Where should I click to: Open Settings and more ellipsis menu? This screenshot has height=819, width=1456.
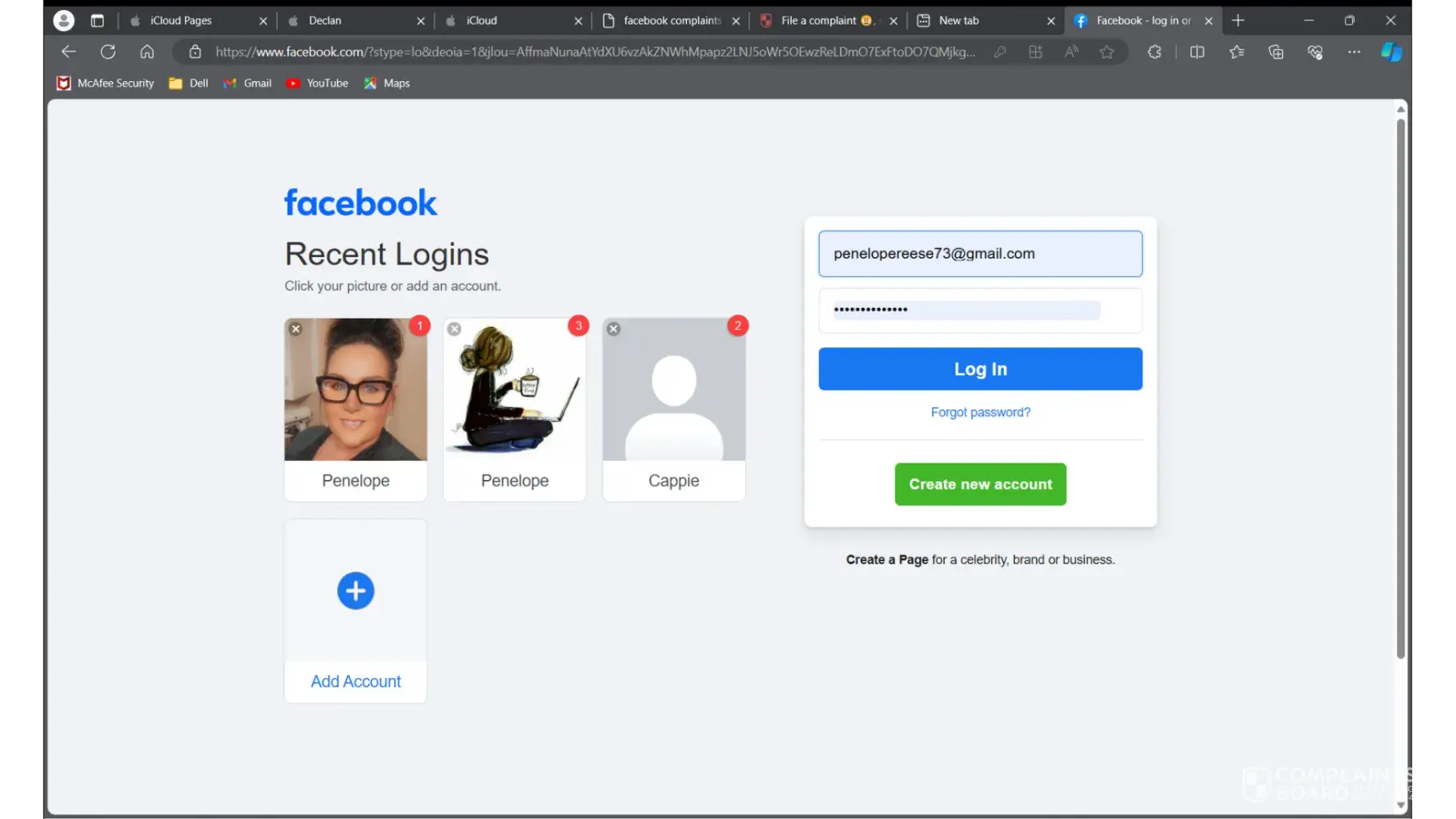pos(1354,52)
